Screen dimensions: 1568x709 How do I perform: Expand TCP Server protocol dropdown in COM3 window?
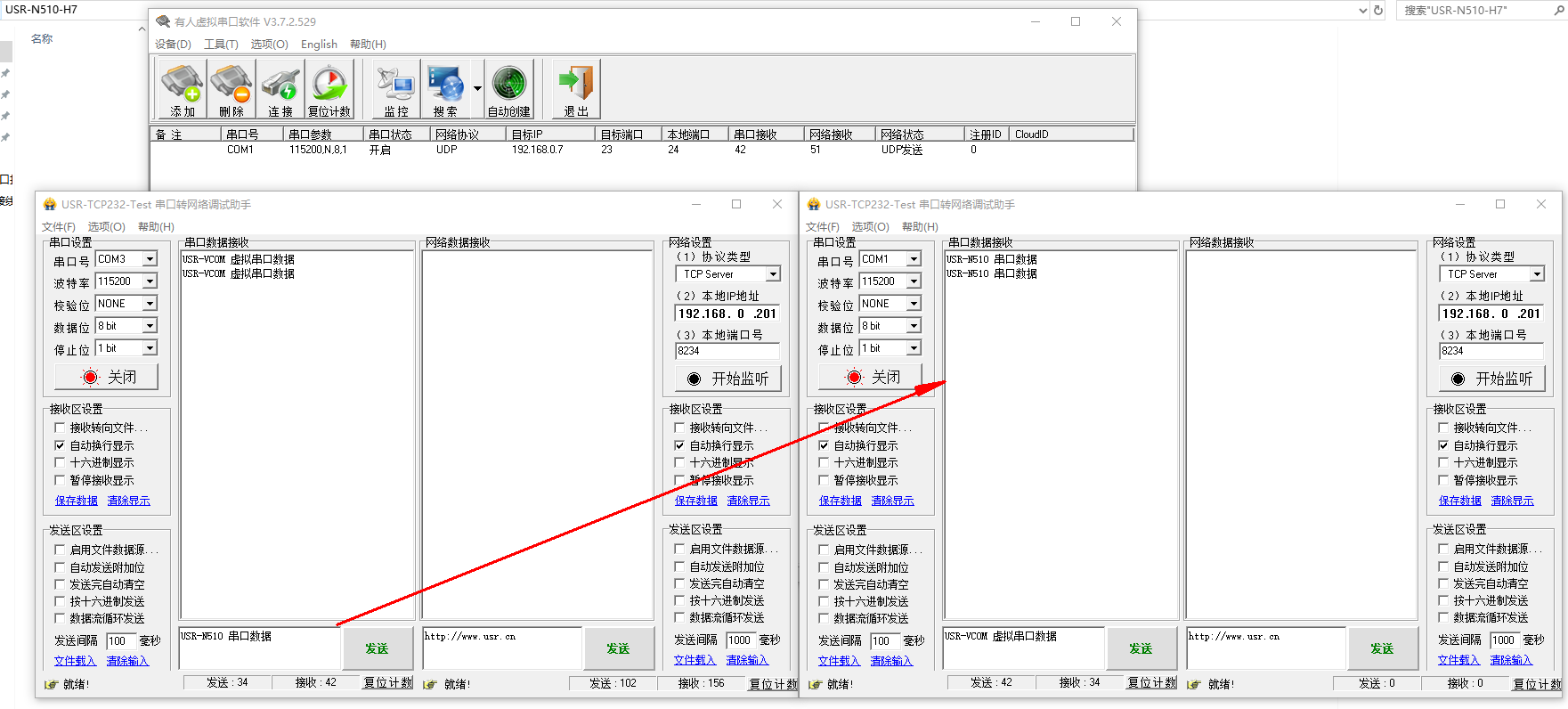click(x=773, y=274)
